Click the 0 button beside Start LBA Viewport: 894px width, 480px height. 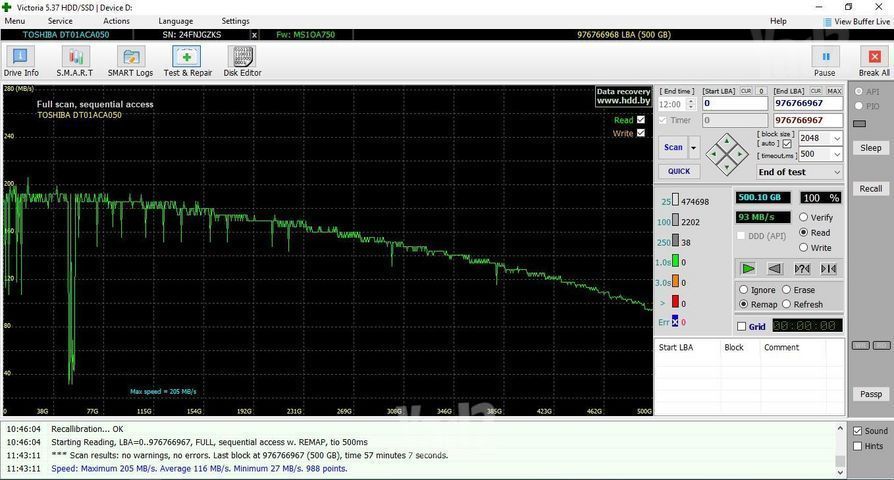click(761, 91)
